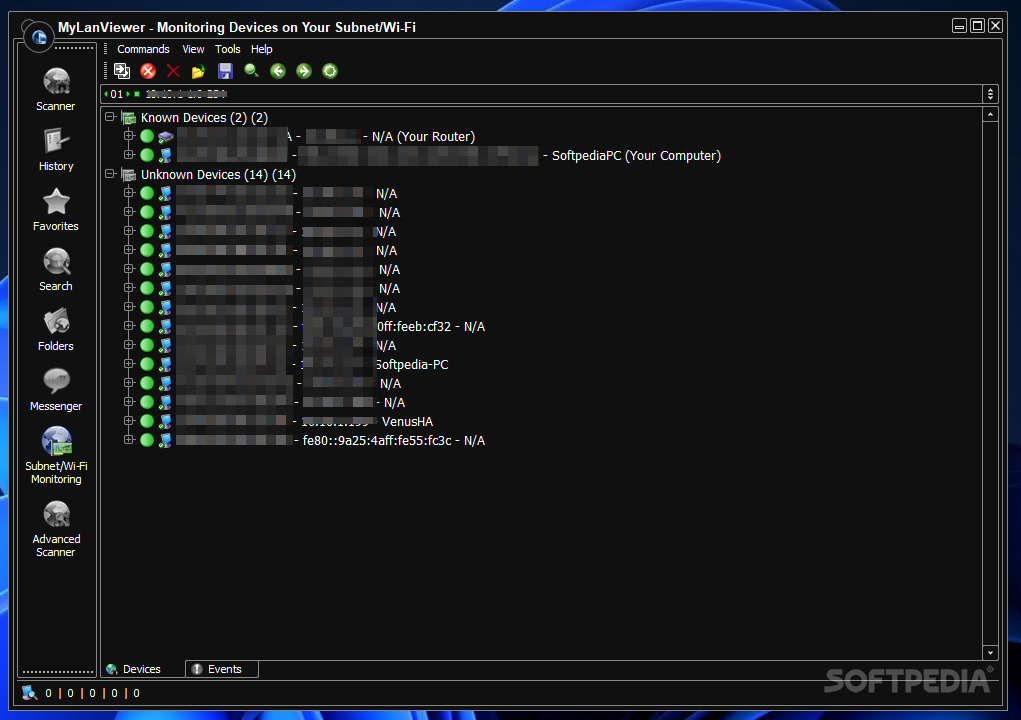Click the red circle stop icon
Screen dimensions: 1021x720
(148, 71)
